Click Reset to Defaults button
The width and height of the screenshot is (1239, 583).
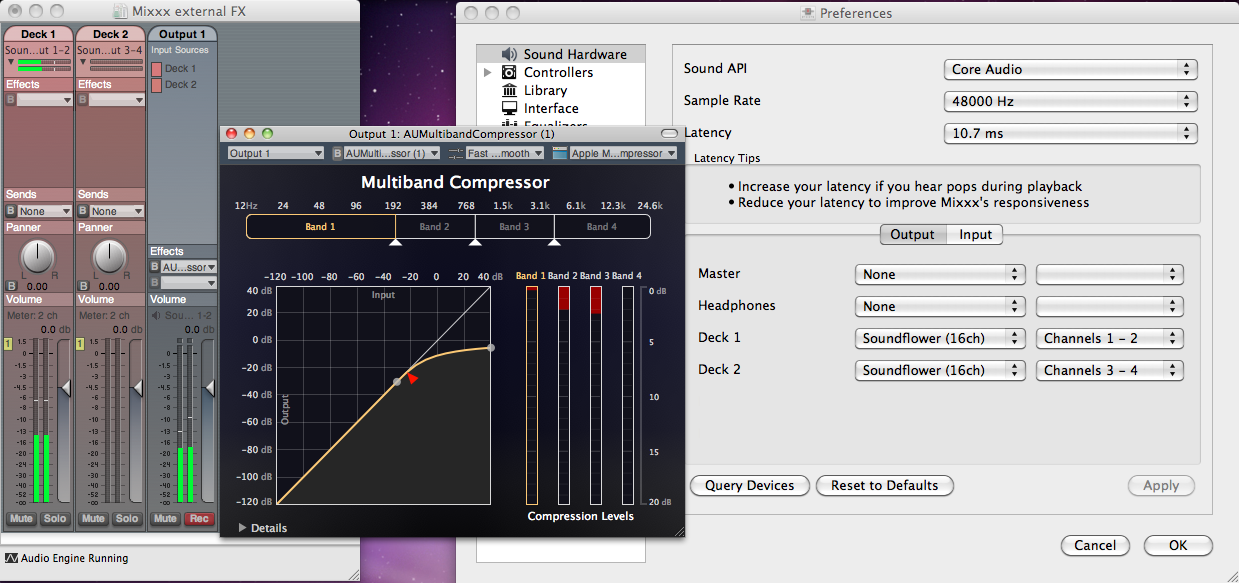(x=884, y=485)
